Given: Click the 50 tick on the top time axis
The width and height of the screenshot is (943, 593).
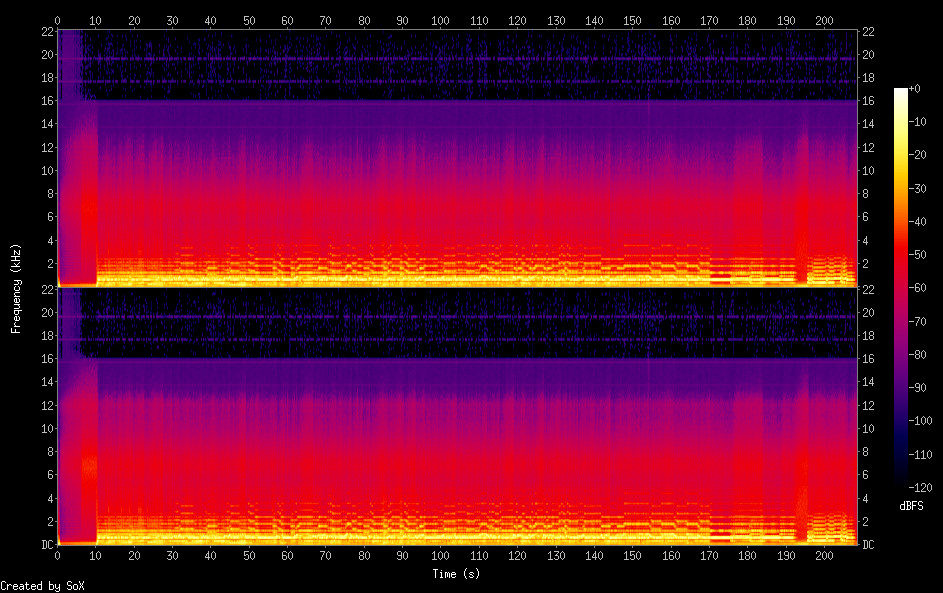Looking at the screenshot, I should coord(249,20).
